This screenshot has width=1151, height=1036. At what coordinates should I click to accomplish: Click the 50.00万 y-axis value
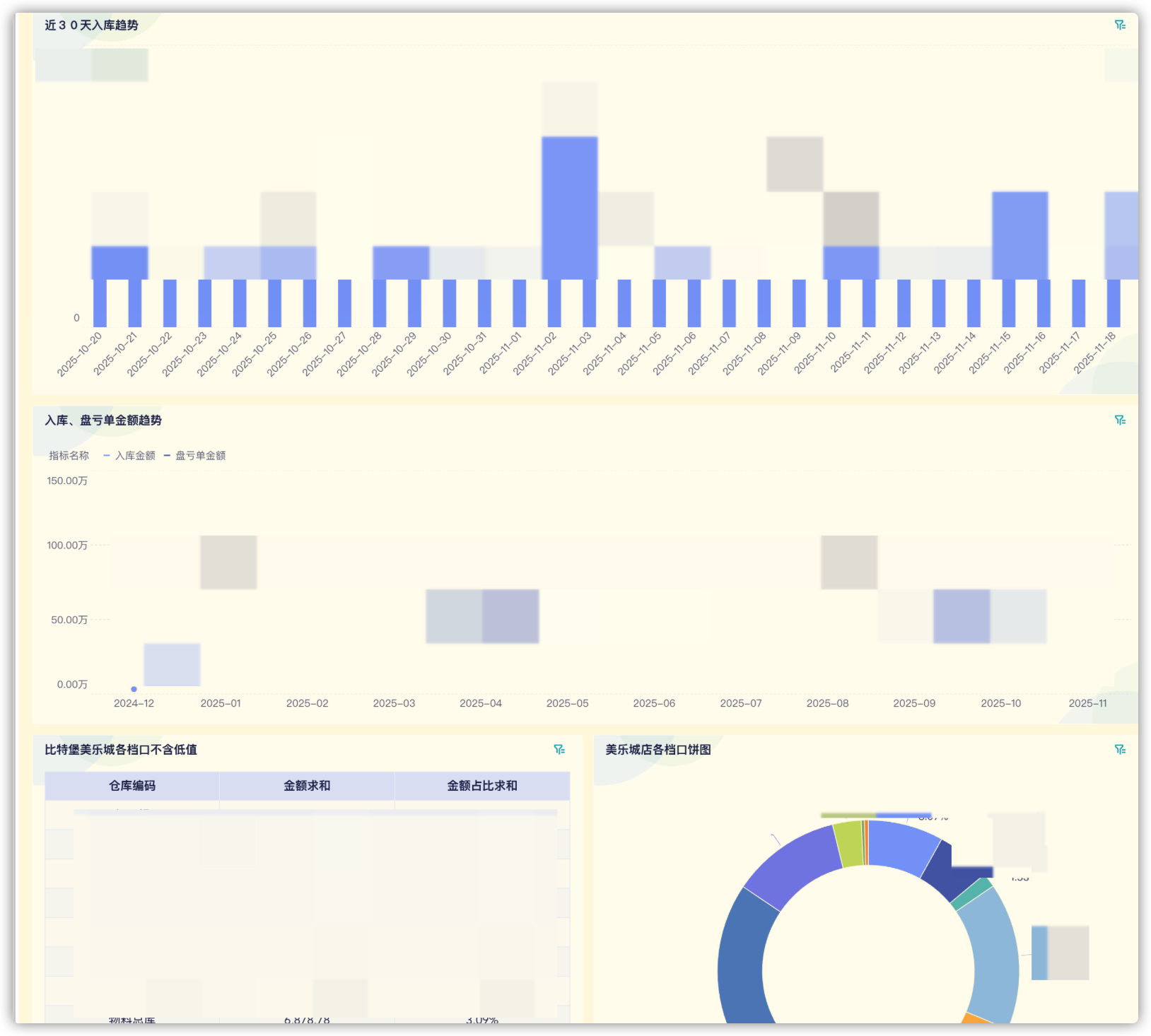click(69, 620)
